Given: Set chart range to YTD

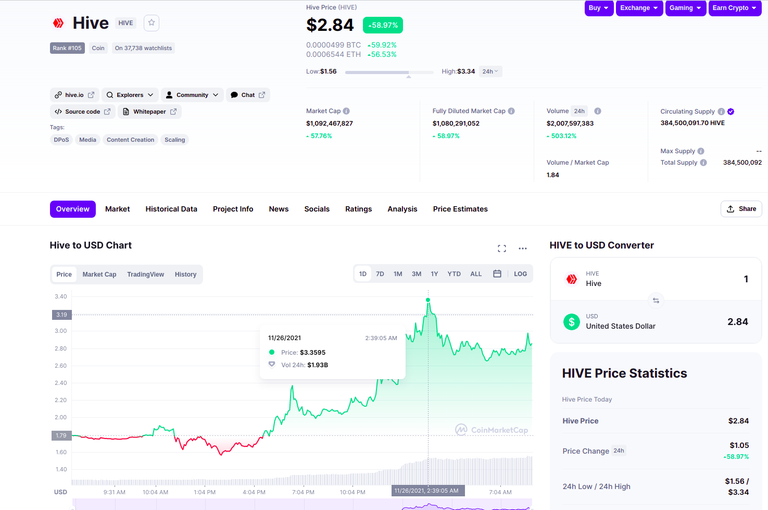Looking at the screenshot, I should click(454, 274).
